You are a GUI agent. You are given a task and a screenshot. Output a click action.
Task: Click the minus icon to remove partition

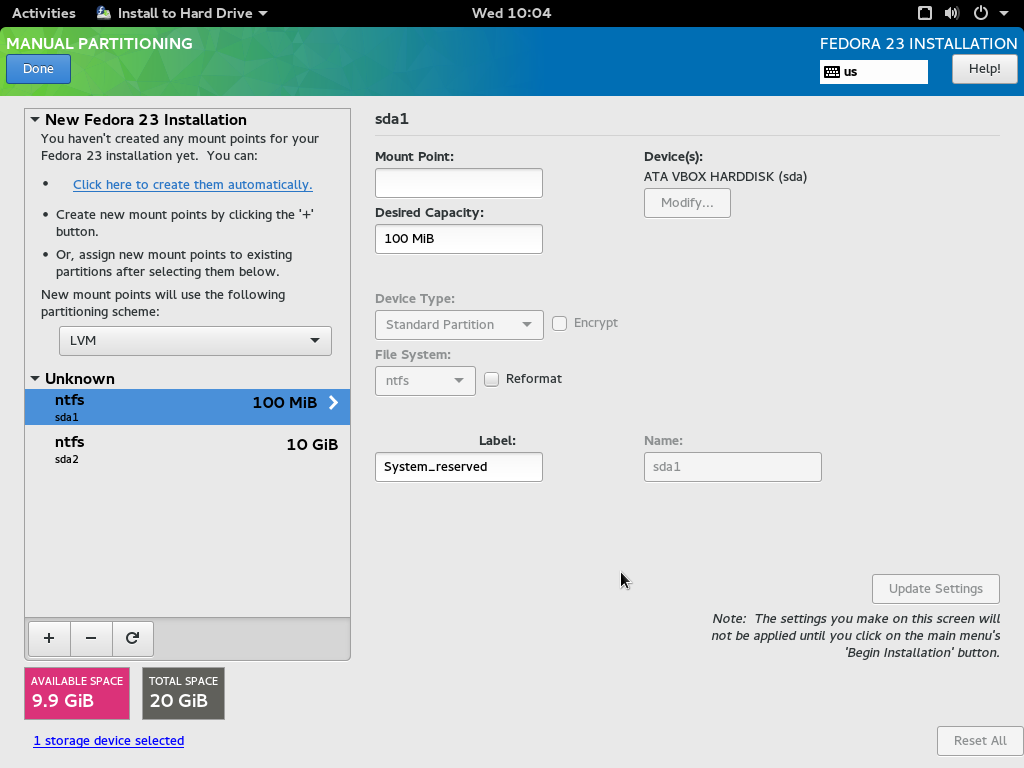click(x=91, y=638)
